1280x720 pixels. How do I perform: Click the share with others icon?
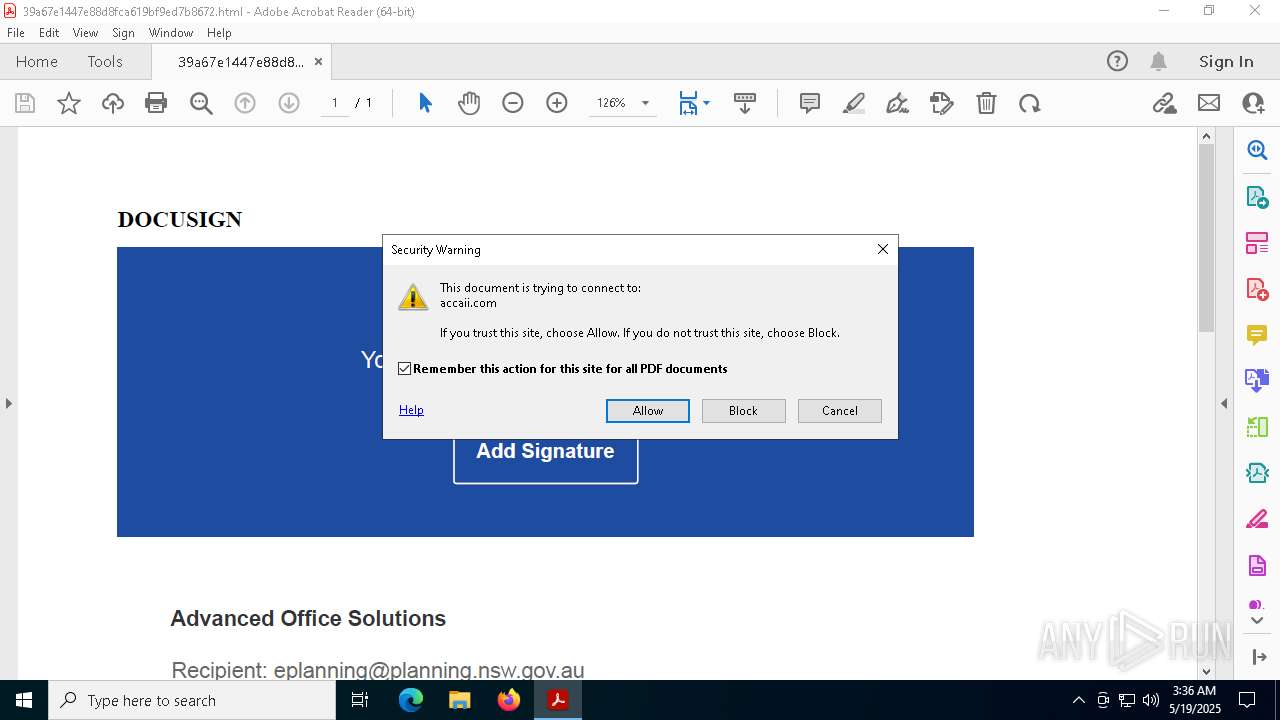(1253, 103)
